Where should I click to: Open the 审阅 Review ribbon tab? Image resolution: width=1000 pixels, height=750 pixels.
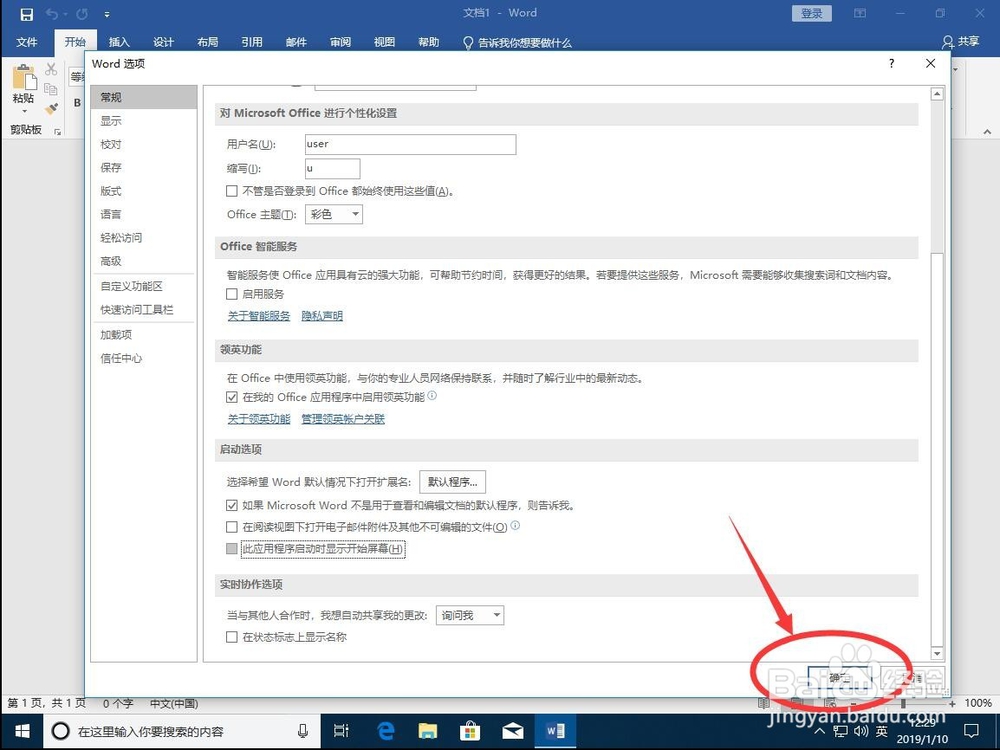click(x=341, y=42)
